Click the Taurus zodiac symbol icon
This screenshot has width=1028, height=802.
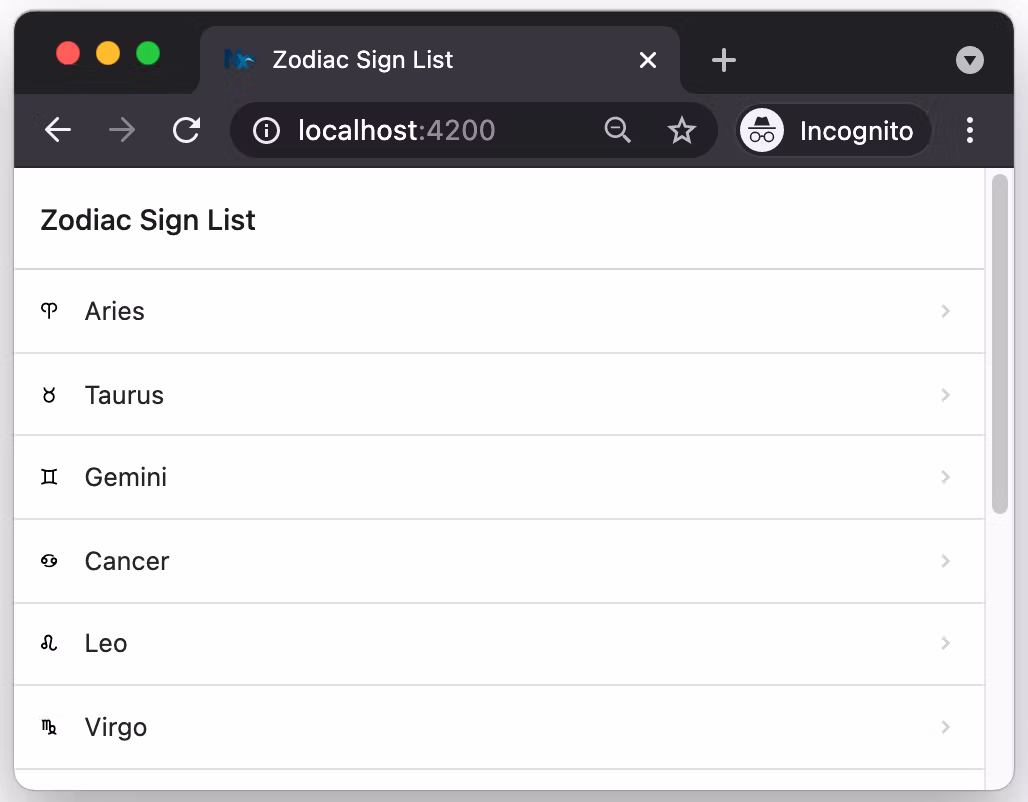click(49, 395)
